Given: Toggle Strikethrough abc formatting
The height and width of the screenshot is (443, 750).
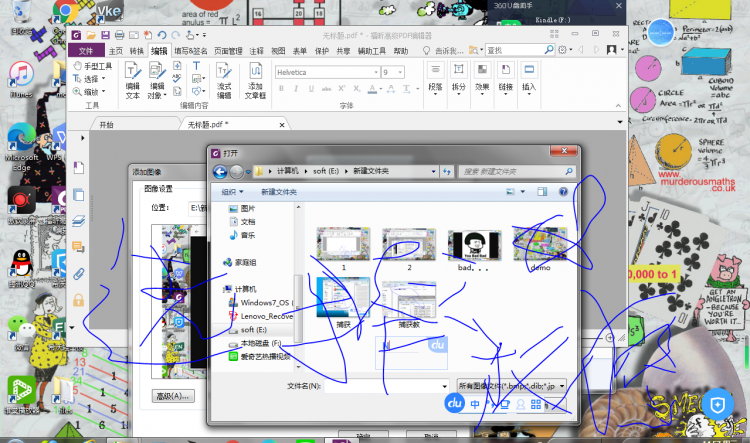Looking at the screenshot, I should click(x=327, y=89).
